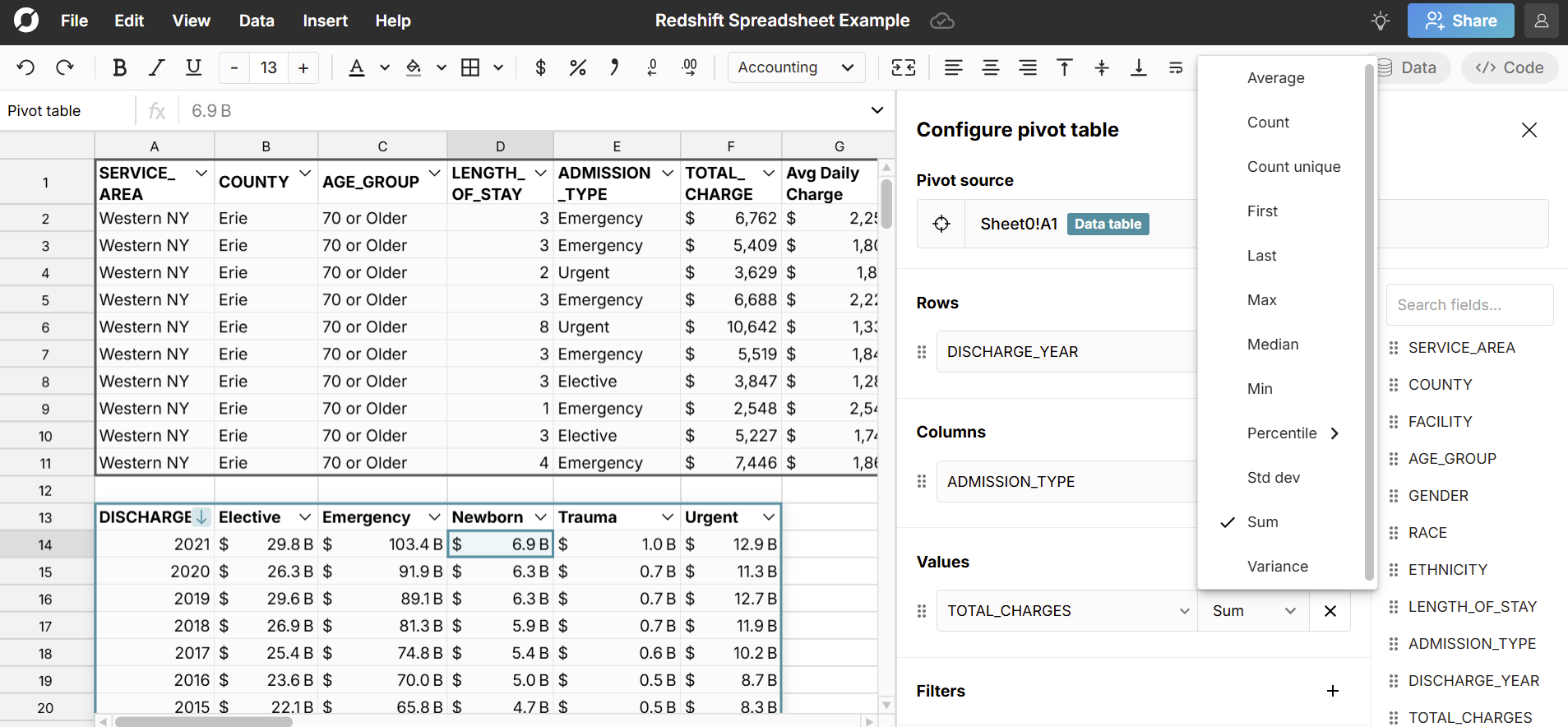Click the Share button
1568x727 pixels.
(x=1460, y=21)
